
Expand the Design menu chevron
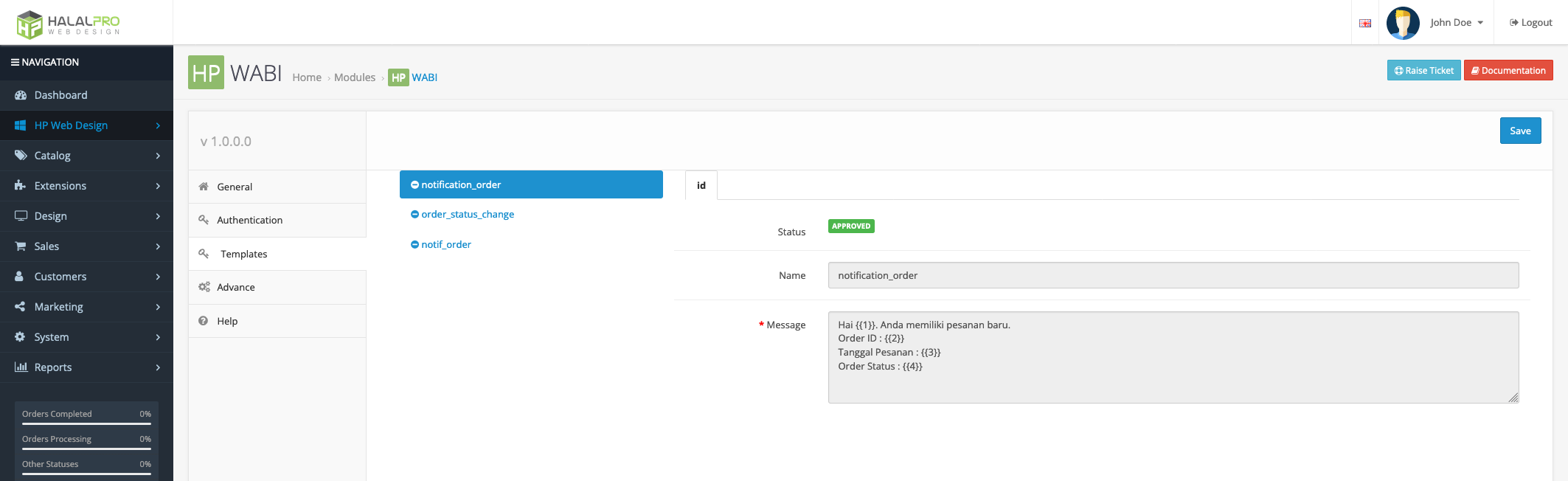pos(158,216)
